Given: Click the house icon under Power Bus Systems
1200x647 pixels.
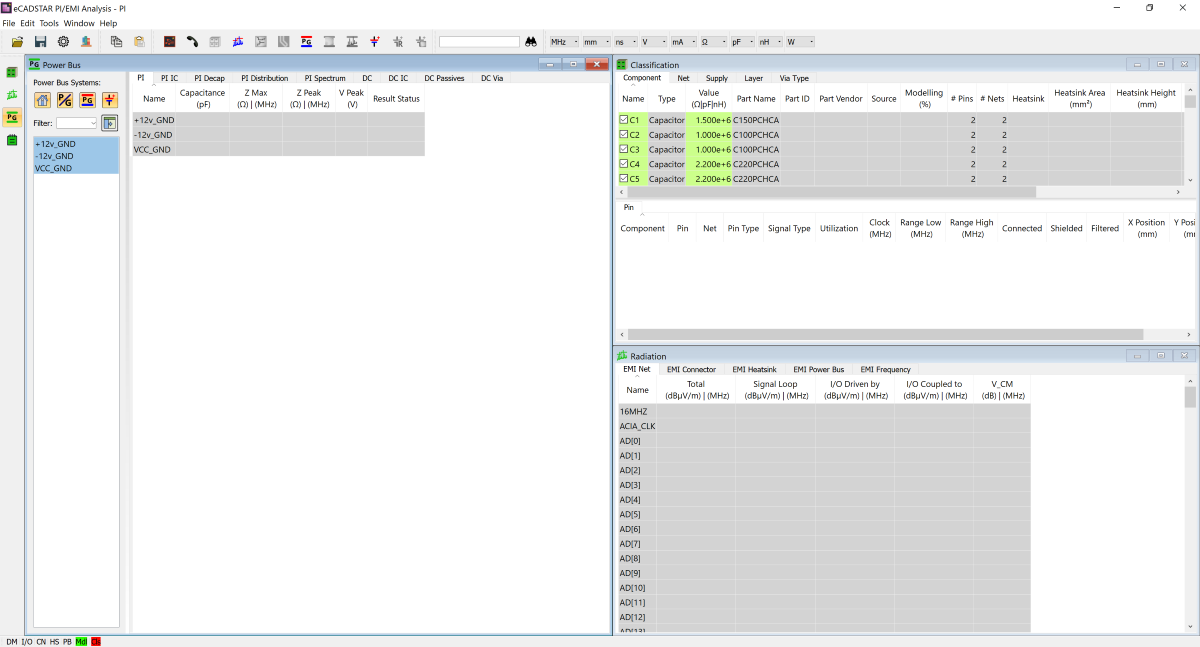Looking at the screenshot, I should pyautogui.click(x=42, y=99).
